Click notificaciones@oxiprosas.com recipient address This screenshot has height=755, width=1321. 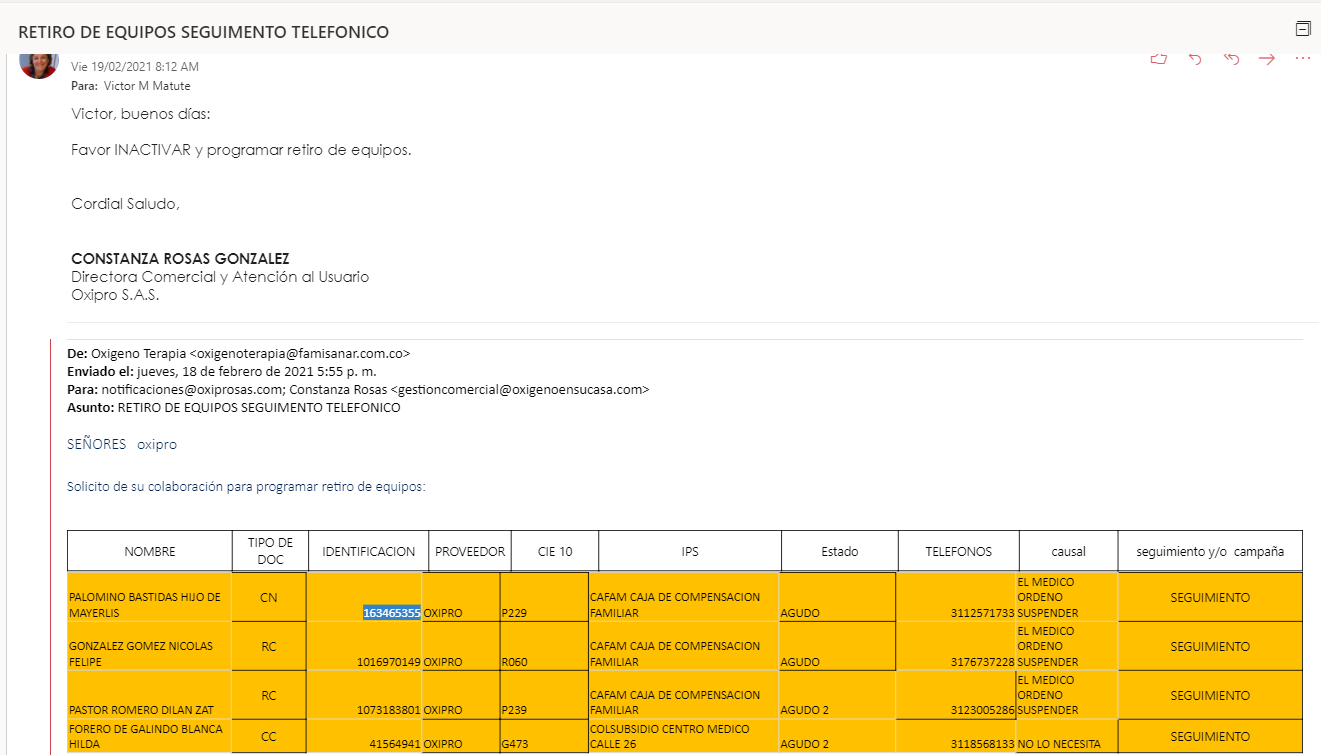coord(186,389)
